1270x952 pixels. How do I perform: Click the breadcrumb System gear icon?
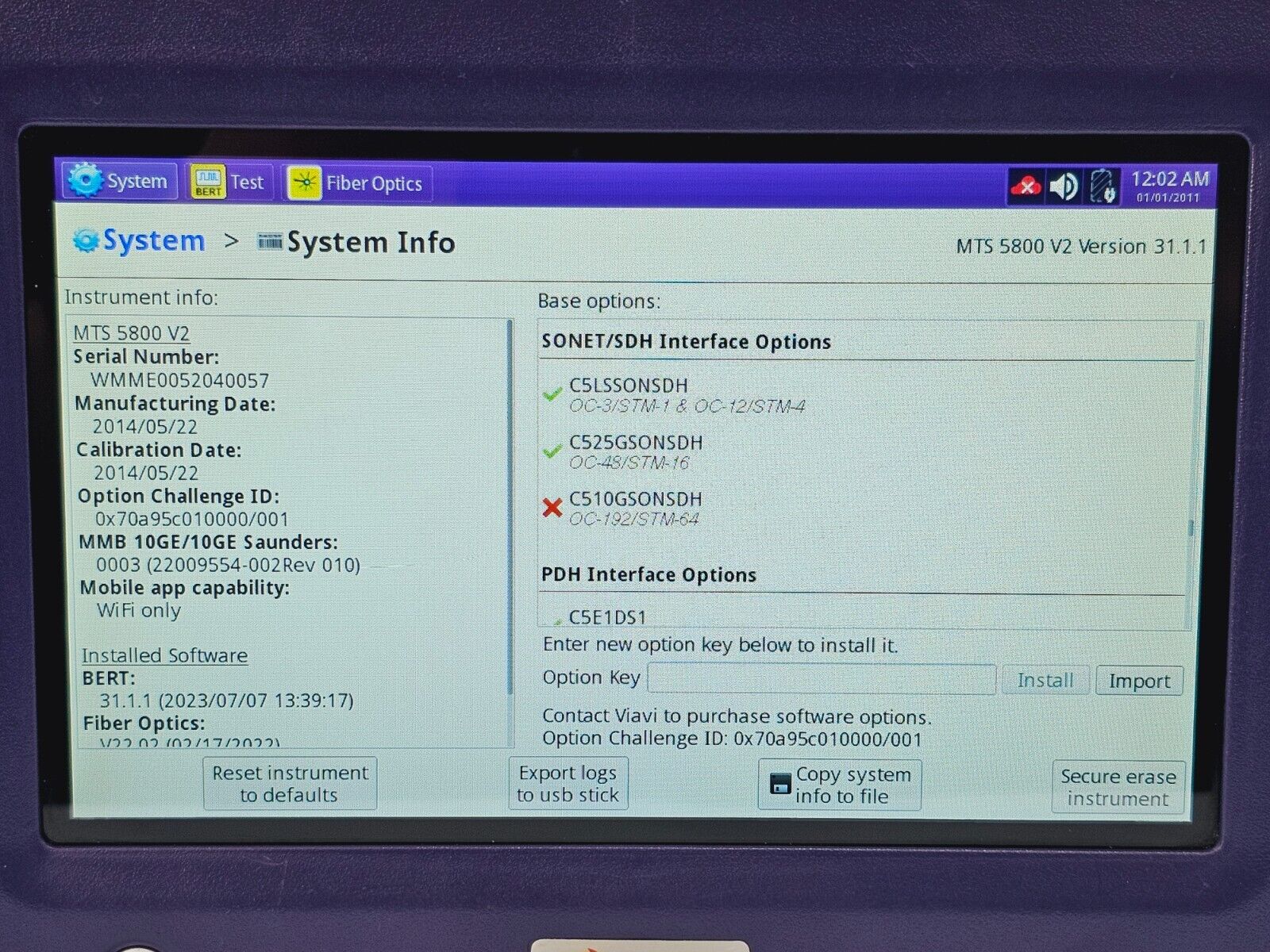click(x=86, y=240)
